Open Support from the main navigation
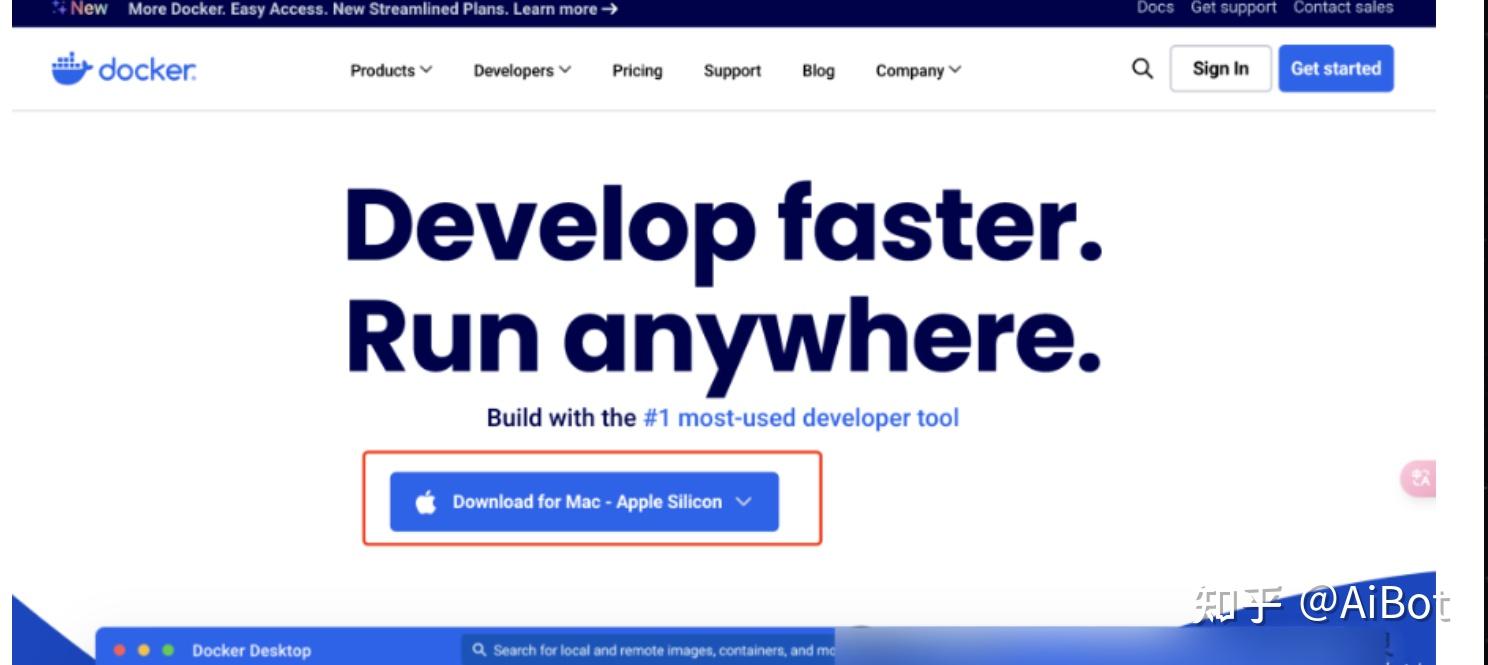 coord(732,70)
